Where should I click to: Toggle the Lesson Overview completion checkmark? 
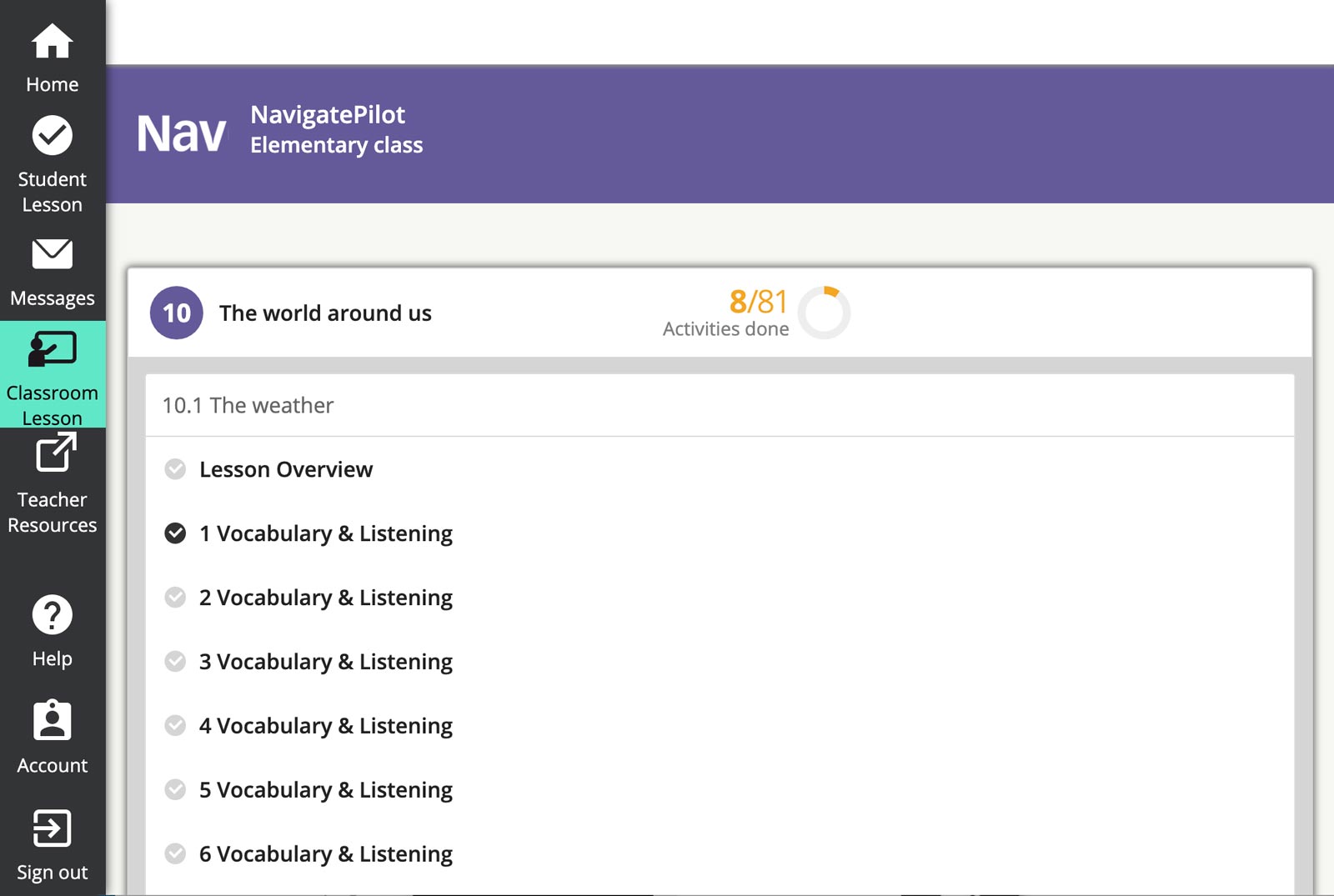pyautogui.click(x=175, y=469)
